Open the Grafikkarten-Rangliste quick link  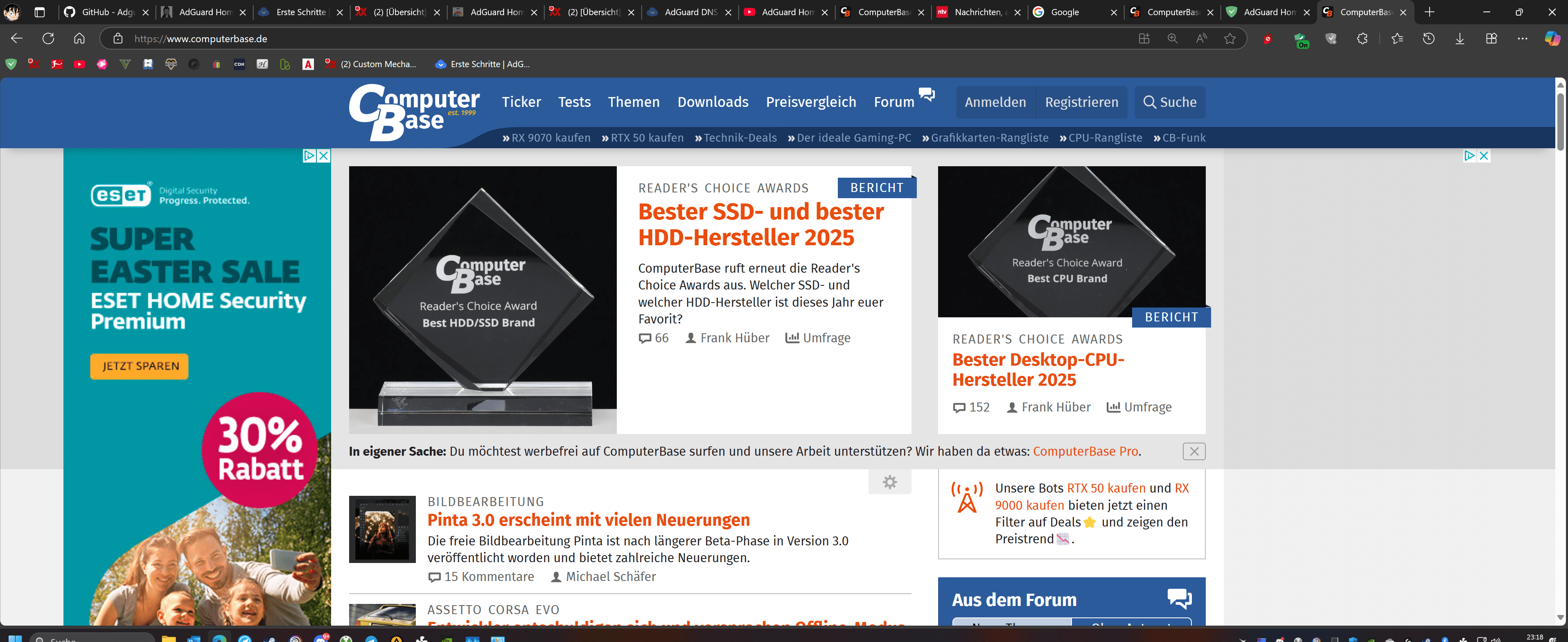point(985,138)
